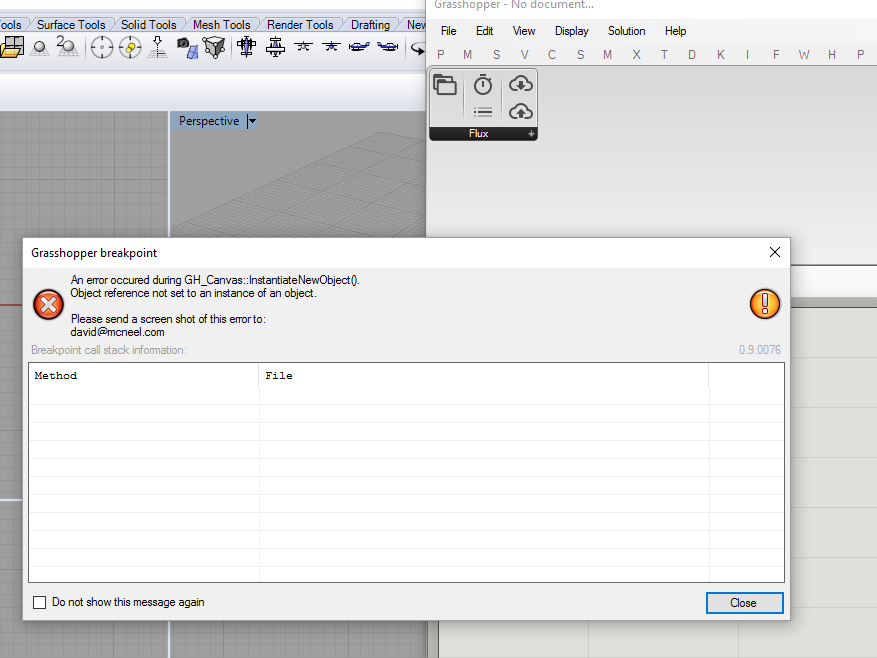The width and height of the screenshot is (877, 658).
Task: Click the Flux bulleted list icon
Action: coord(483,112)
